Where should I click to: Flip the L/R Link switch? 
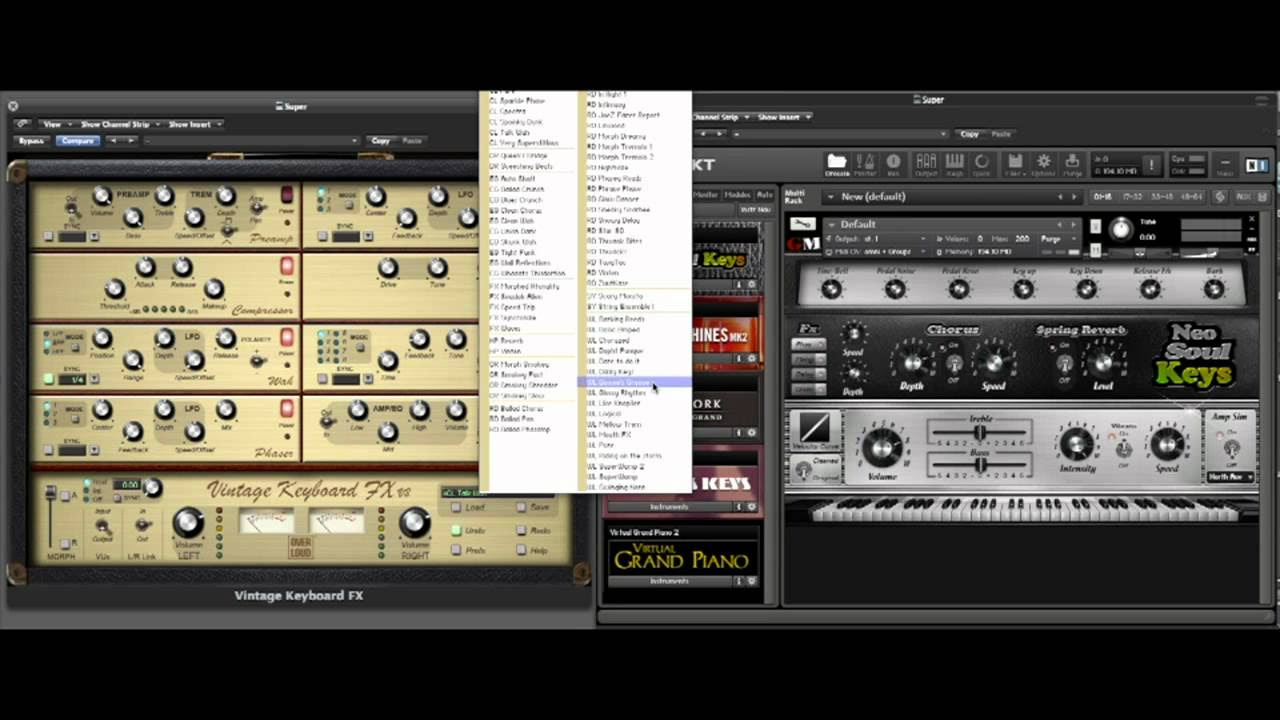coord(142,524)
